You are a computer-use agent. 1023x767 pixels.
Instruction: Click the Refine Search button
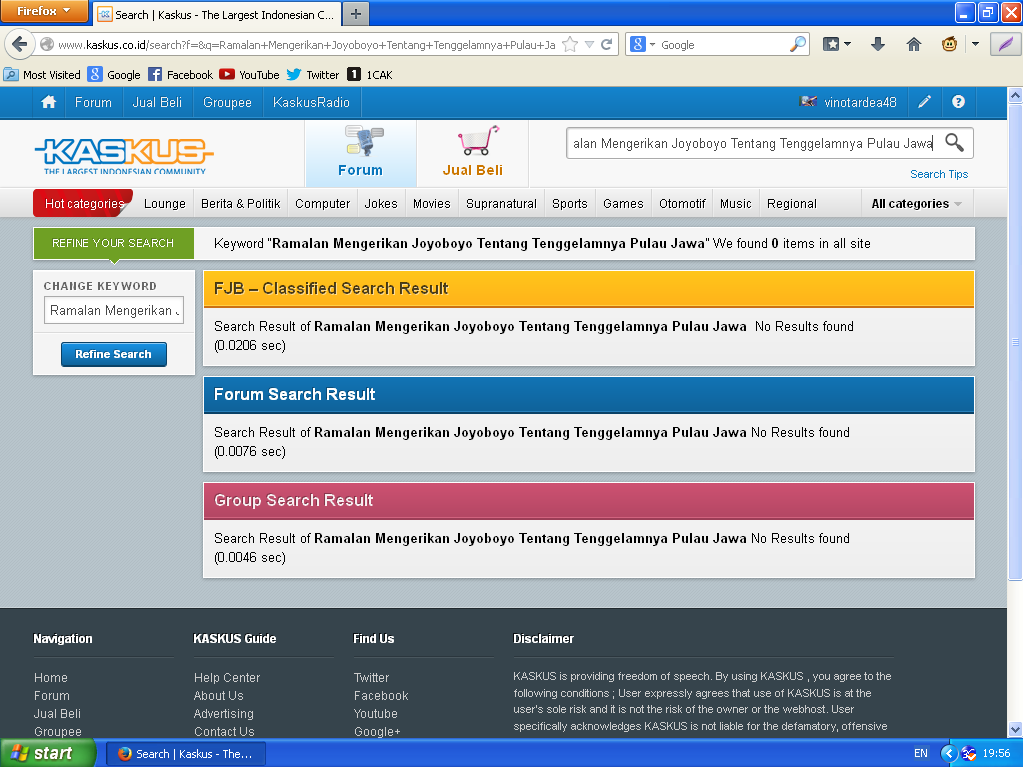point(114,354)
